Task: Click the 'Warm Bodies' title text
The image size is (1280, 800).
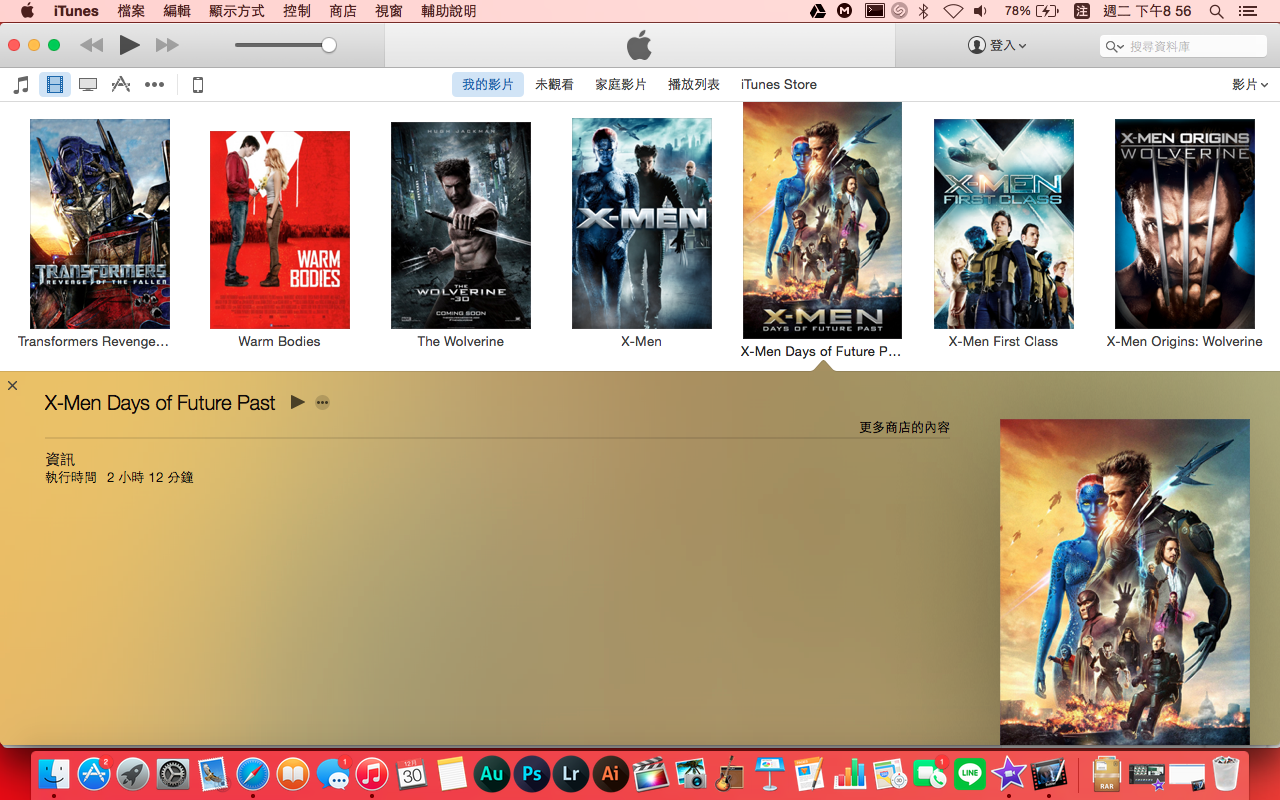Action: [279, 342]
